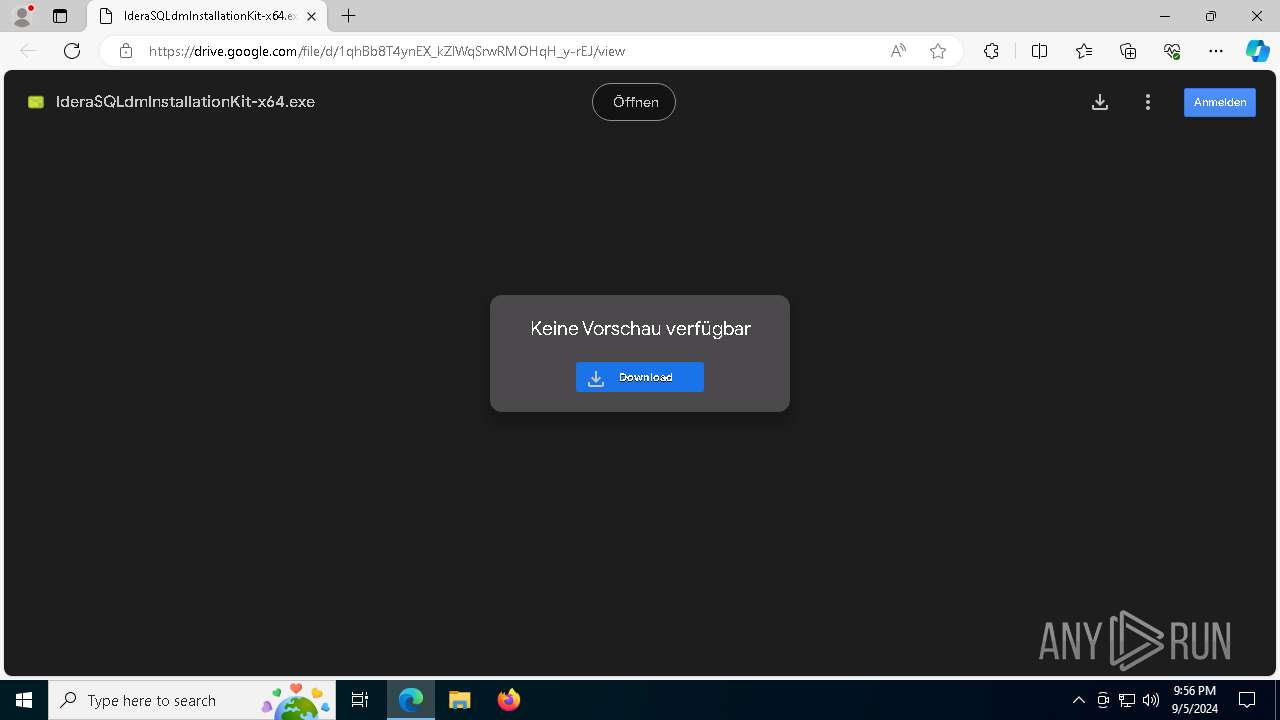Click the browser profile avatar icon
This screenshot has height=720, width=1280.
(x=22, y=16)
